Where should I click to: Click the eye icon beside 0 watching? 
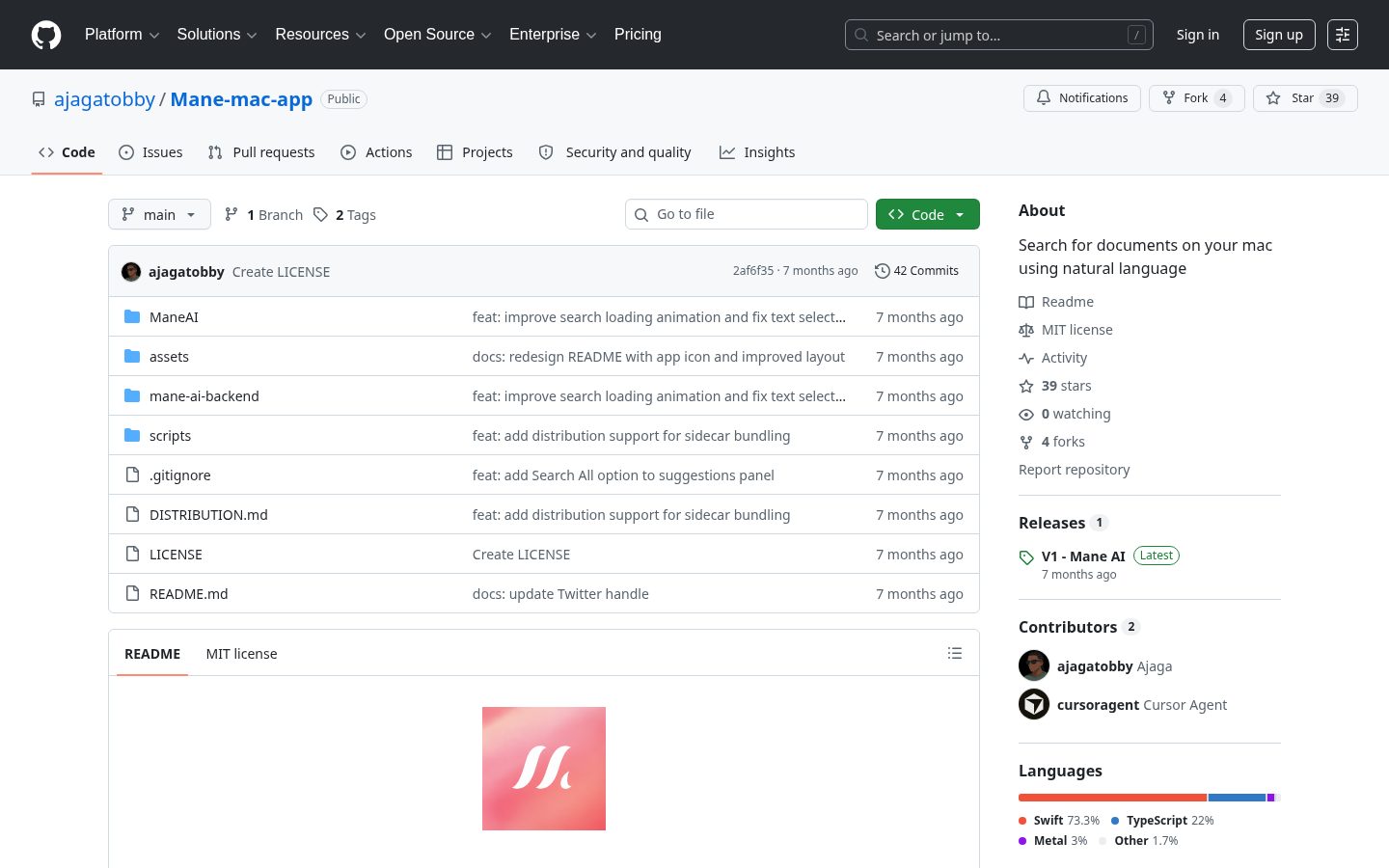pyautogui.click(x=1026, y=414)
